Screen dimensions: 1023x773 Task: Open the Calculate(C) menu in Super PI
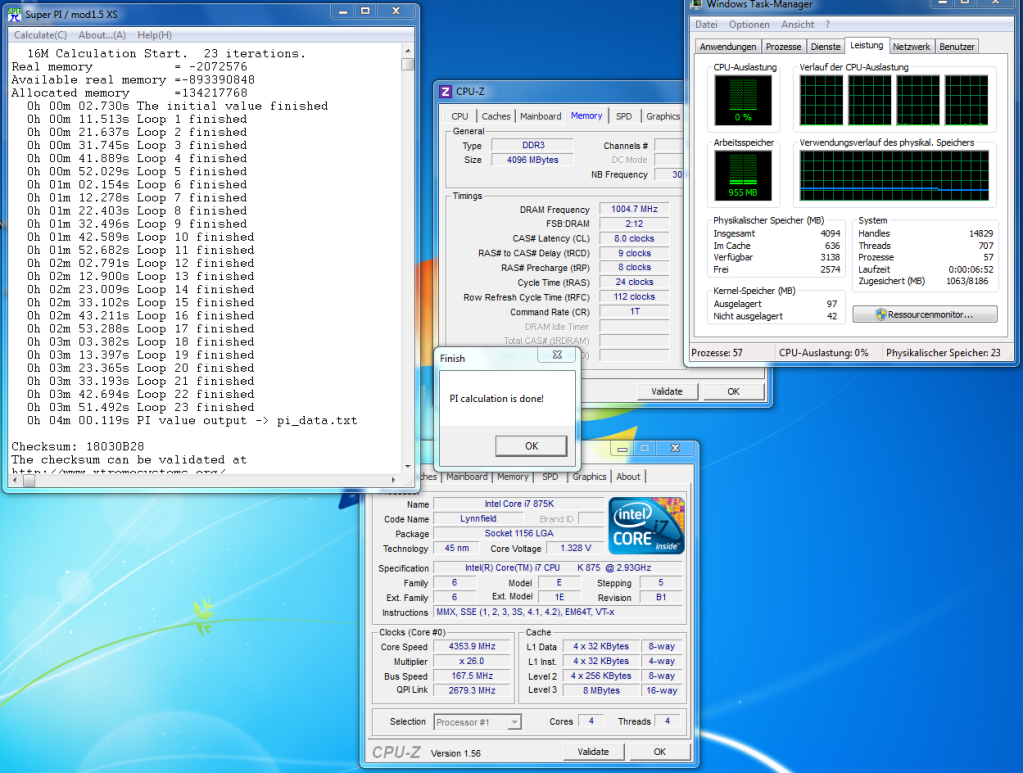coord(40,34)
